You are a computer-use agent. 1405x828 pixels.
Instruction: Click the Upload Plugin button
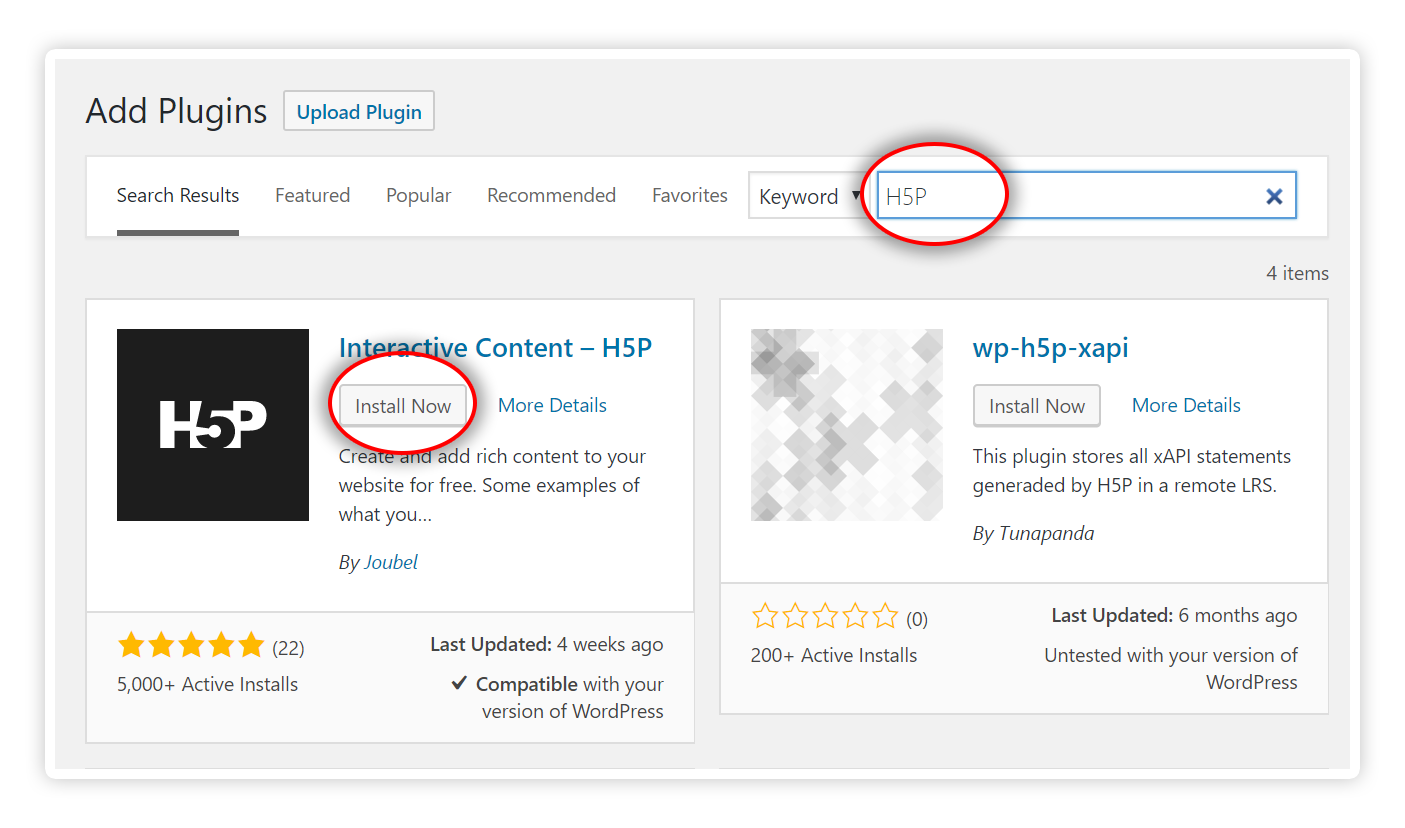point(359,112)
